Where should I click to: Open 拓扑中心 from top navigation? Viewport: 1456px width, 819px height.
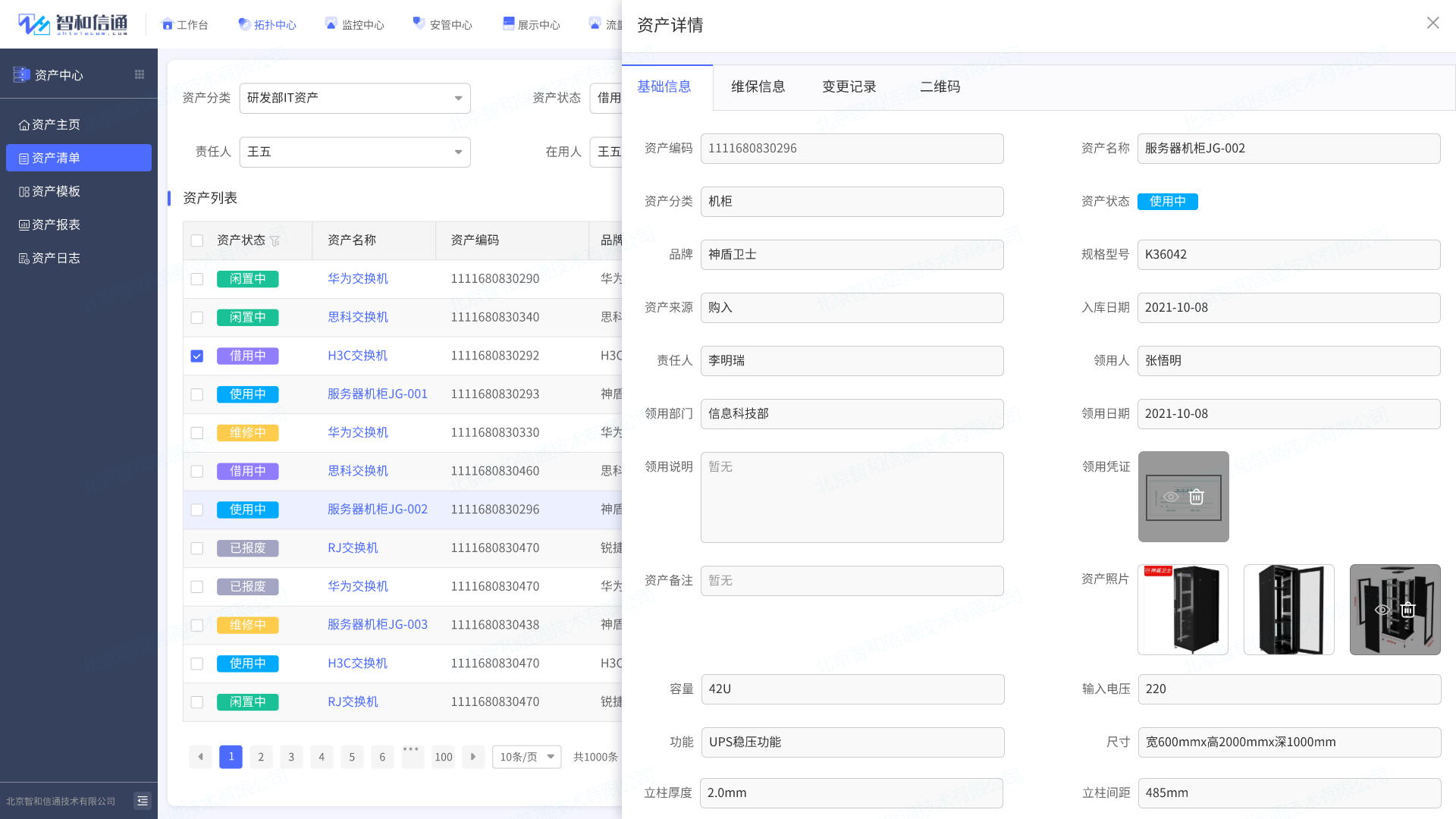(x=267, y=24)
